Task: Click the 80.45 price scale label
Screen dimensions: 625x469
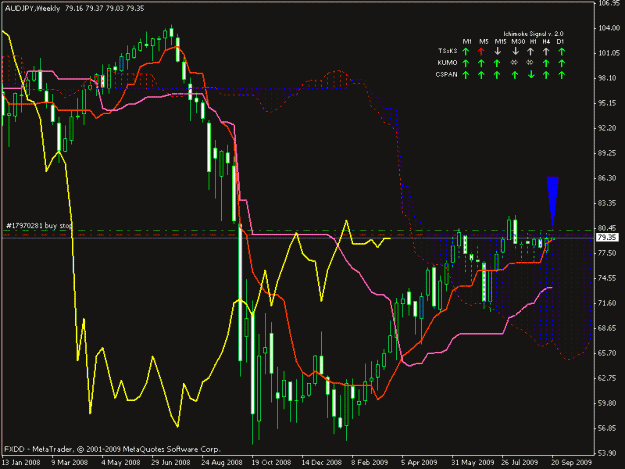Action: [x=606, y=228]
